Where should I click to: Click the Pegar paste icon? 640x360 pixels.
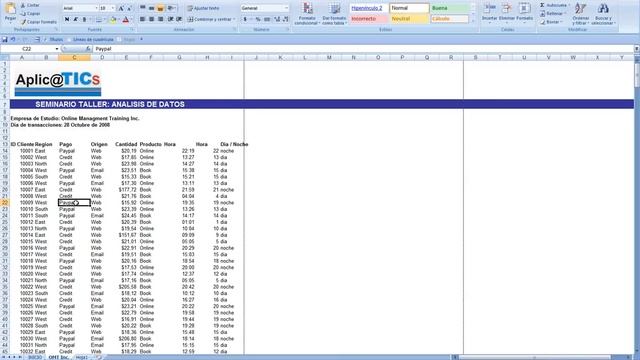[10, 9]
